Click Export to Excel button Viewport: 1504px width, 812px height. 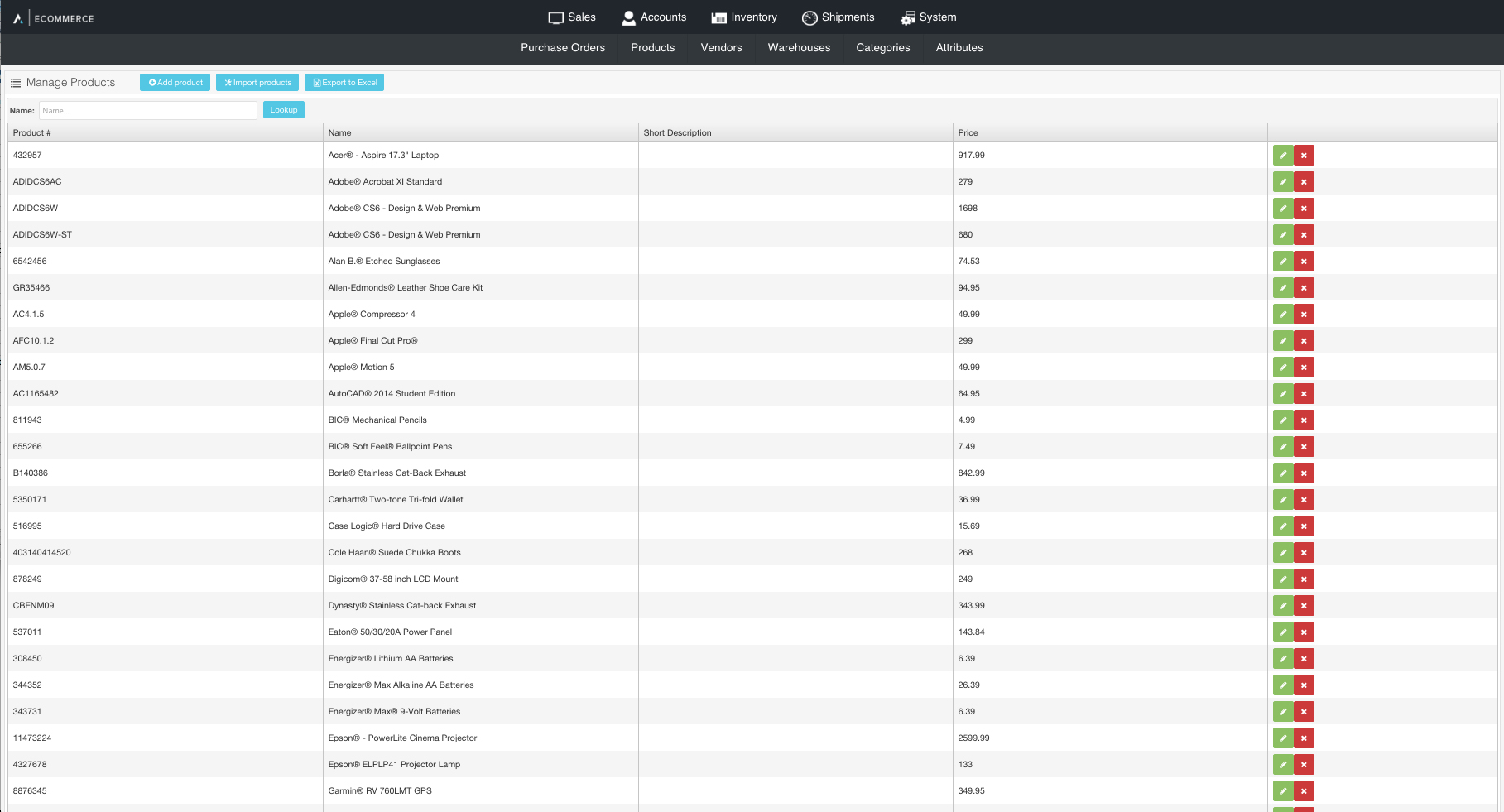pos(344,83)
